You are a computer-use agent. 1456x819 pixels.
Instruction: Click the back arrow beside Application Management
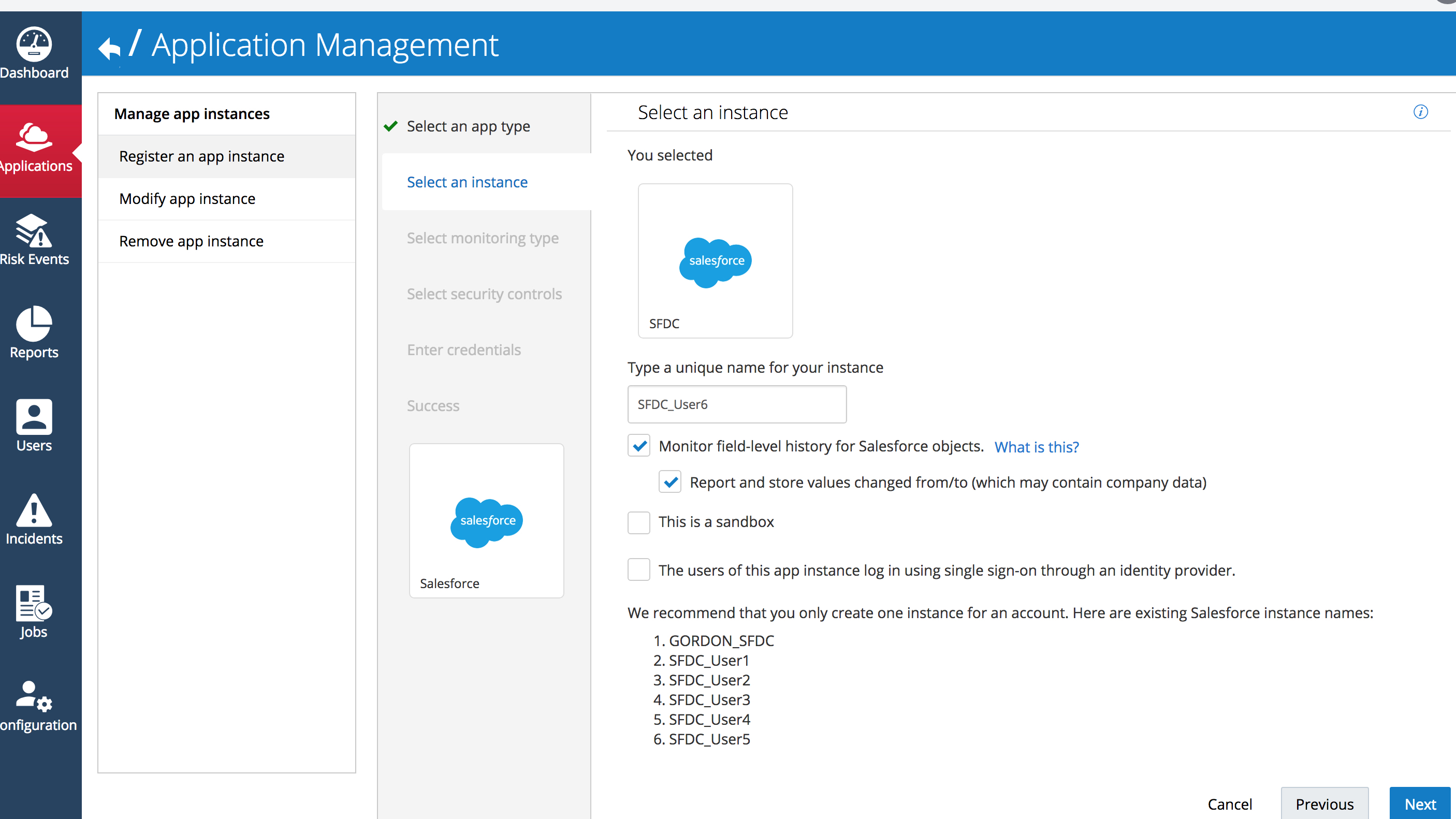tap(110, 48)
